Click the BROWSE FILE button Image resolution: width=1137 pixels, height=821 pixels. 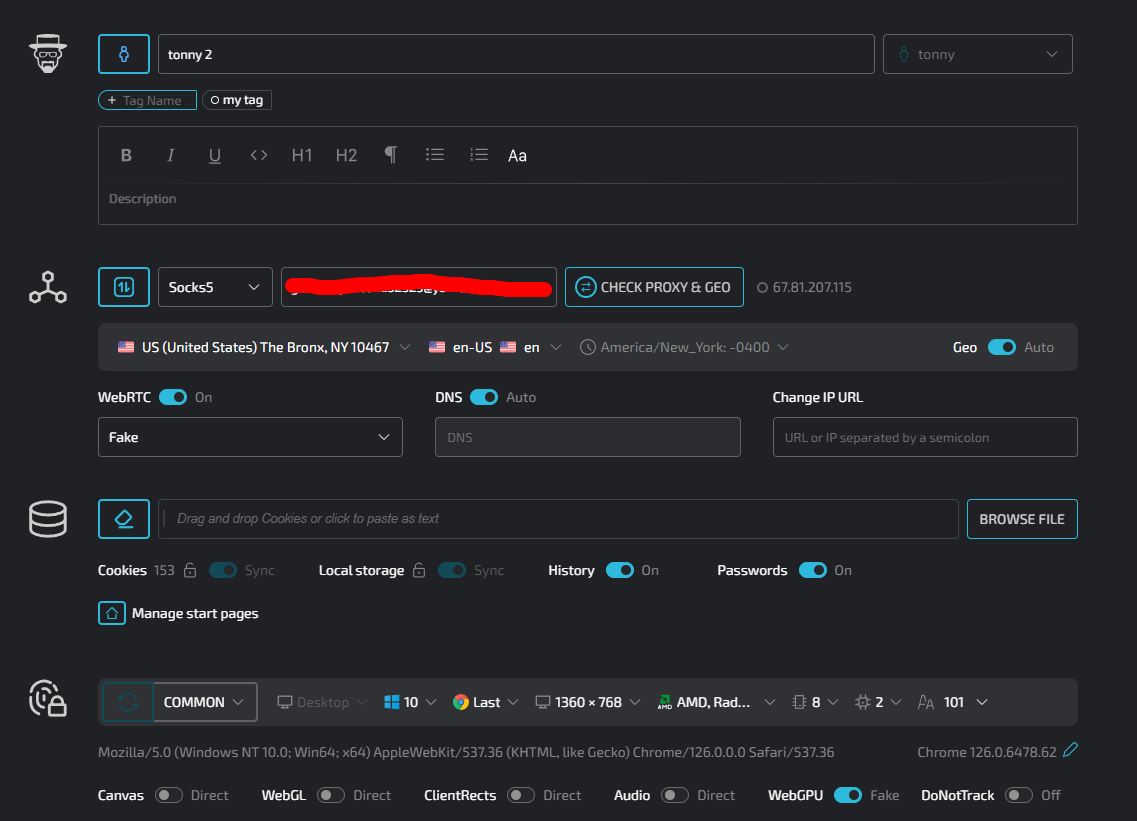[1022, 519]
